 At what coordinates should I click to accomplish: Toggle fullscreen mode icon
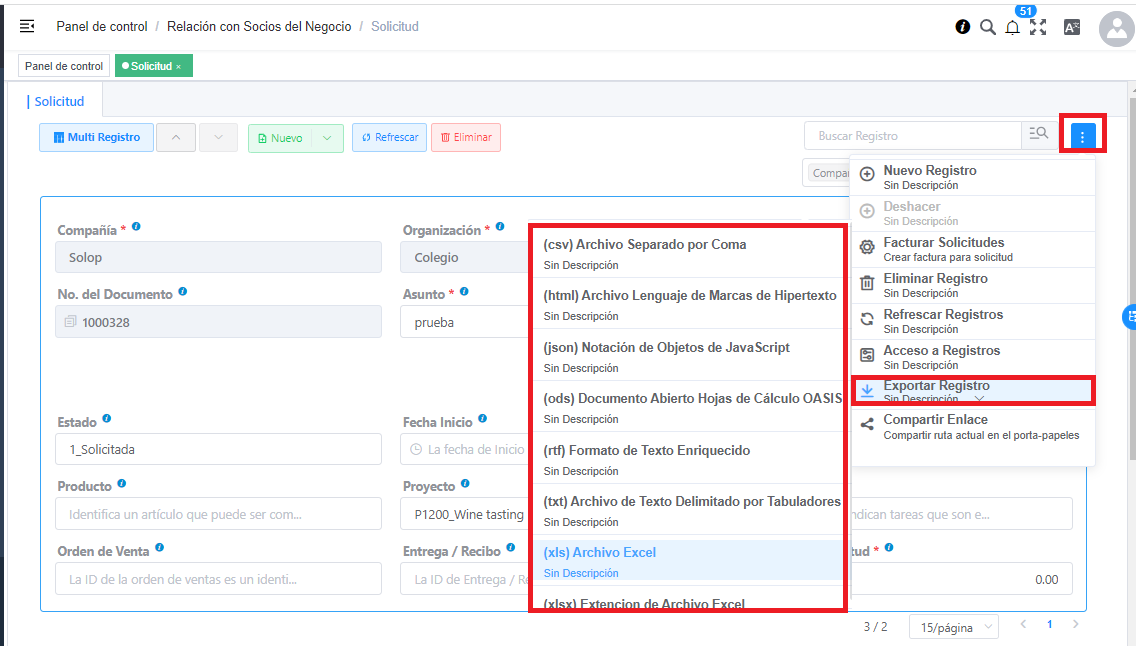(1038, 27)
